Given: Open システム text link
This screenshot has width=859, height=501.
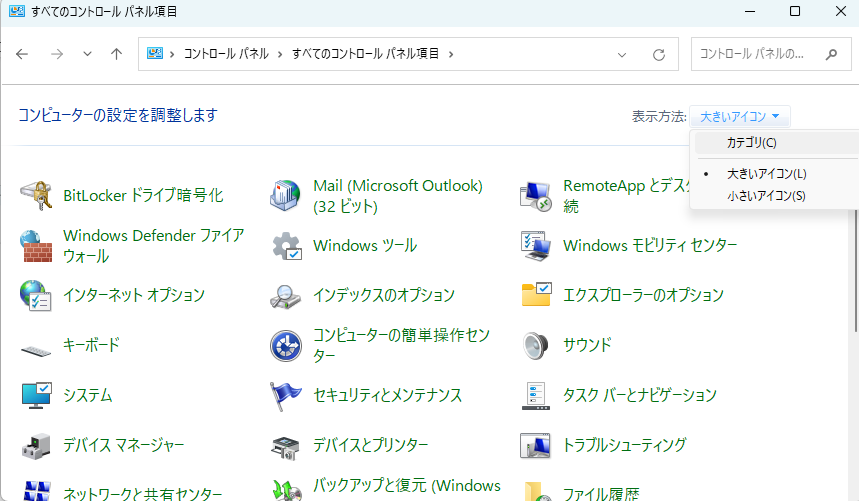Looking at the screenshot, I should point(88,395).
